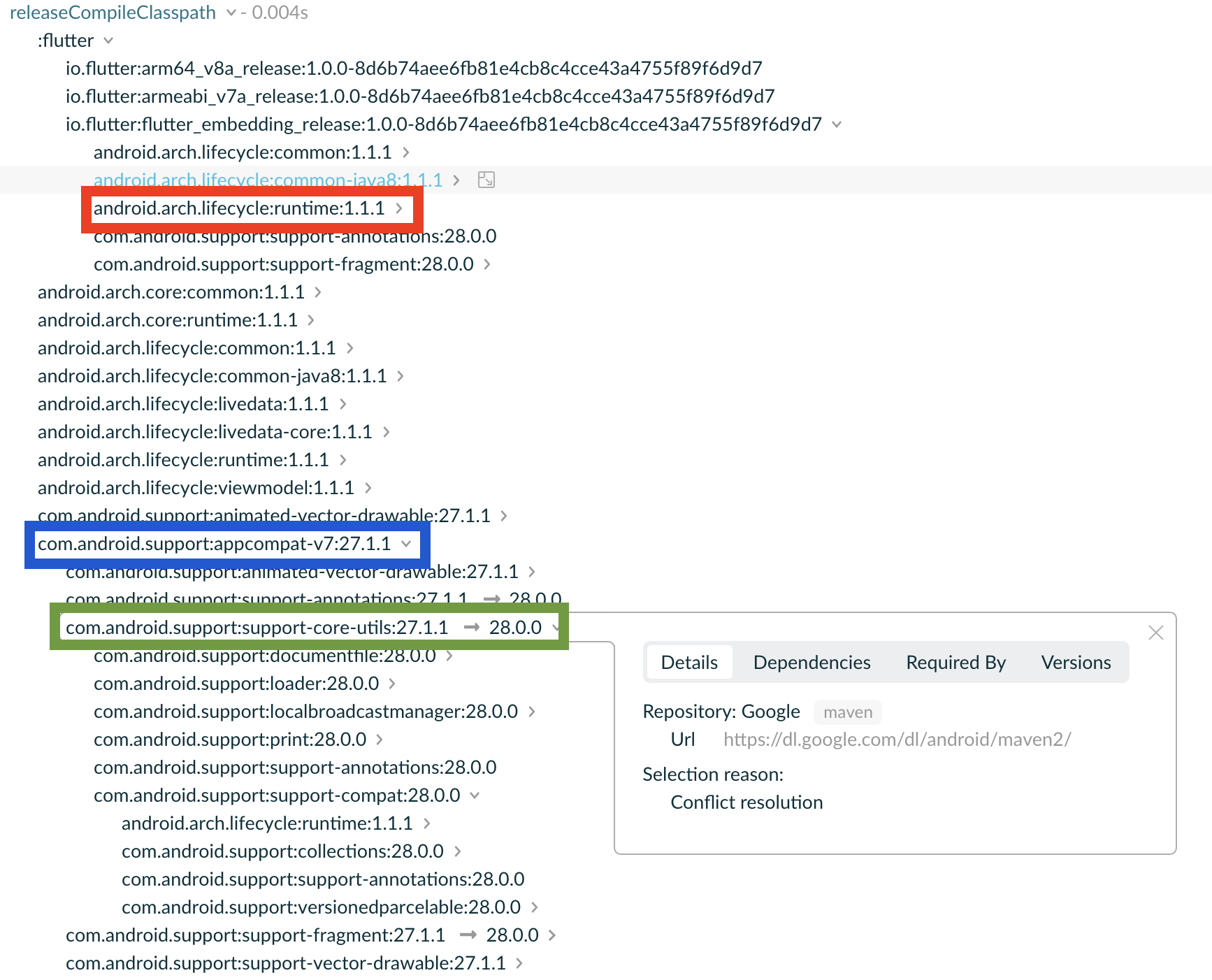This screenshot has width=1212, height=980.
Task: Select the Details tab
Action: [688, 662]
